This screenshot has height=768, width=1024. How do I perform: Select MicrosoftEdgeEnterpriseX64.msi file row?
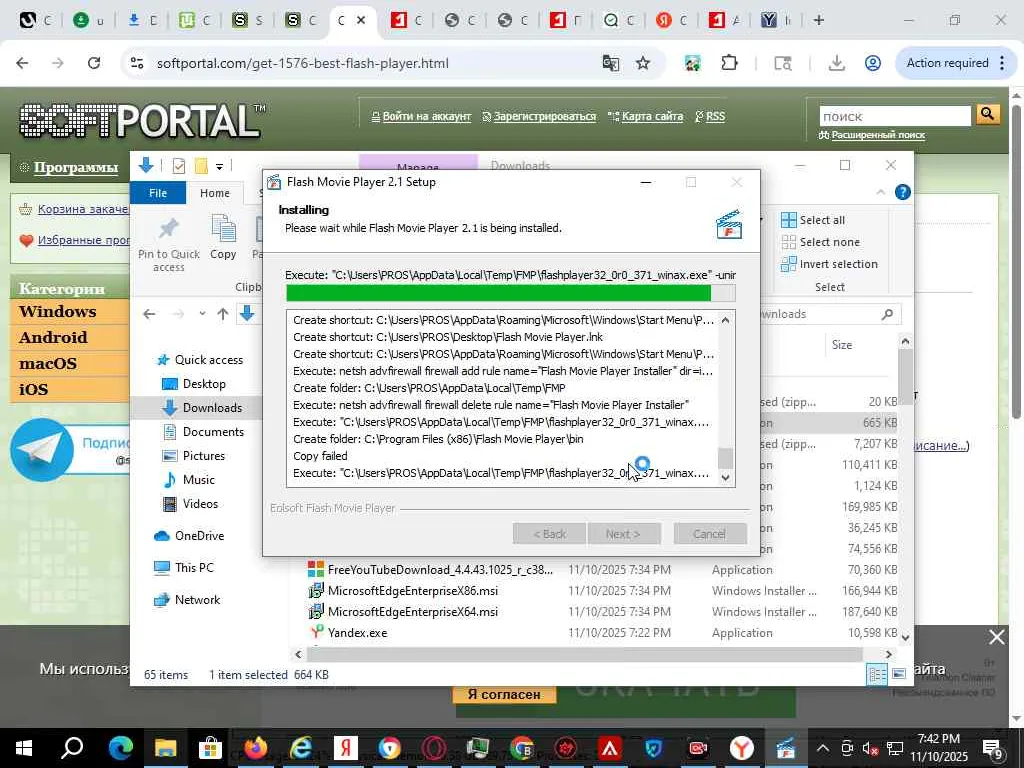pyautogui.click(x=602, y=612)
